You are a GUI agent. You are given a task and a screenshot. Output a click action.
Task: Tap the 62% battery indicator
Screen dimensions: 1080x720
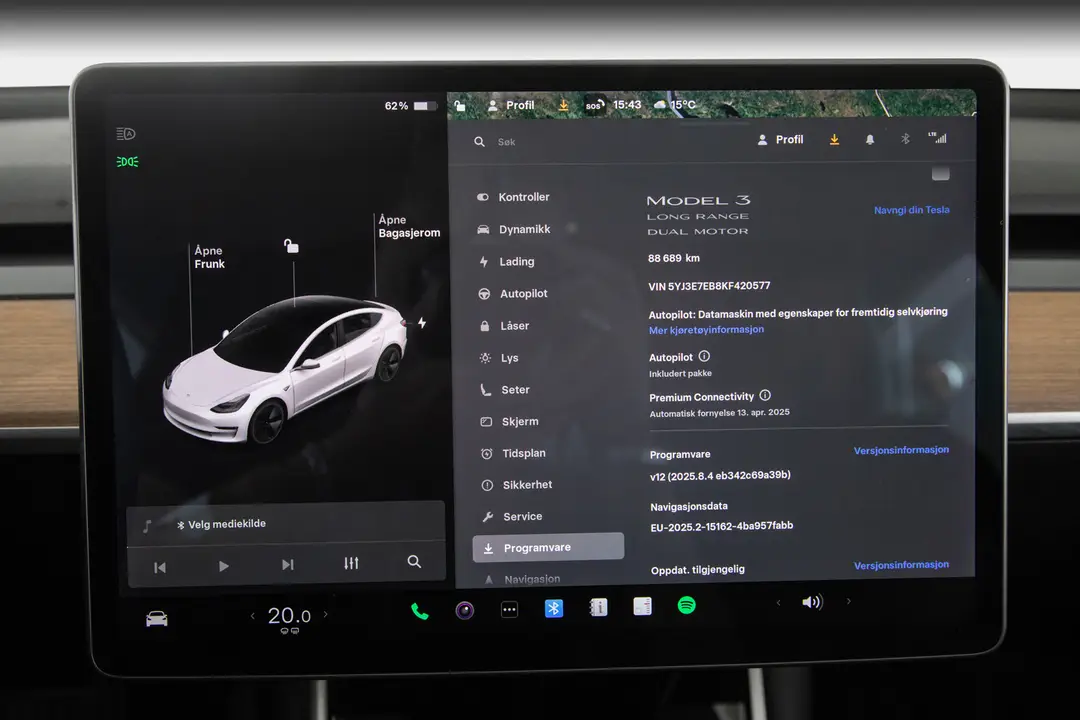pos(410,106)
